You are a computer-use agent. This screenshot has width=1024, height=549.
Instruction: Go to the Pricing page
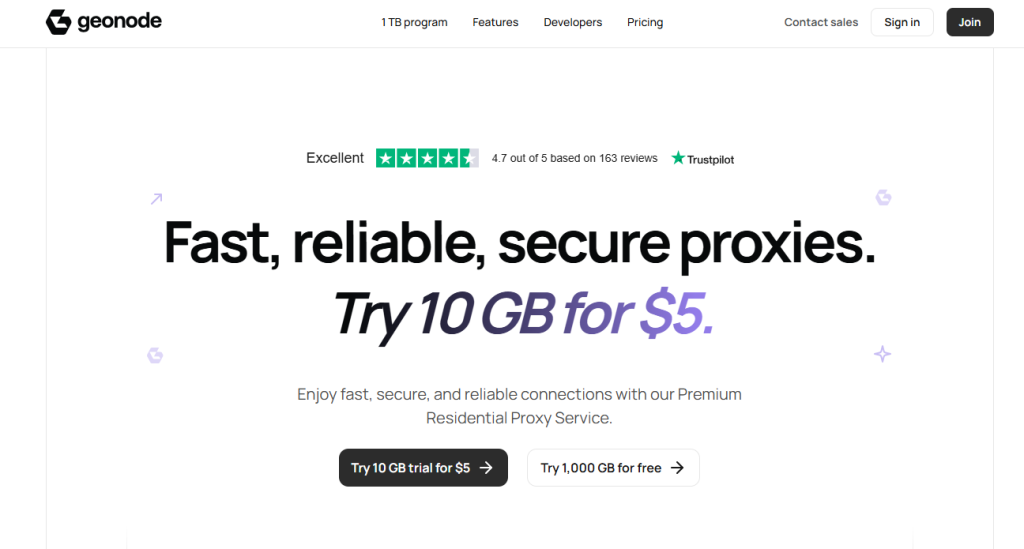645,22
